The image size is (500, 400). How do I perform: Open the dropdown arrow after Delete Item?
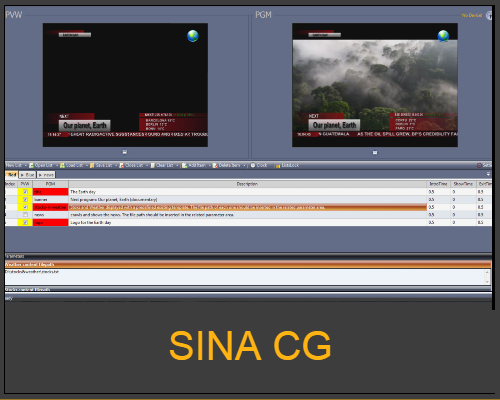click(244, 166)
